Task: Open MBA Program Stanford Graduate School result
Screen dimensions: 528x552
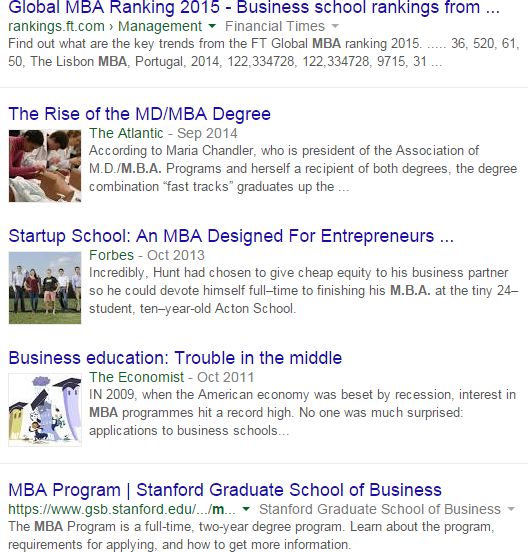Action: coord(225,490)
